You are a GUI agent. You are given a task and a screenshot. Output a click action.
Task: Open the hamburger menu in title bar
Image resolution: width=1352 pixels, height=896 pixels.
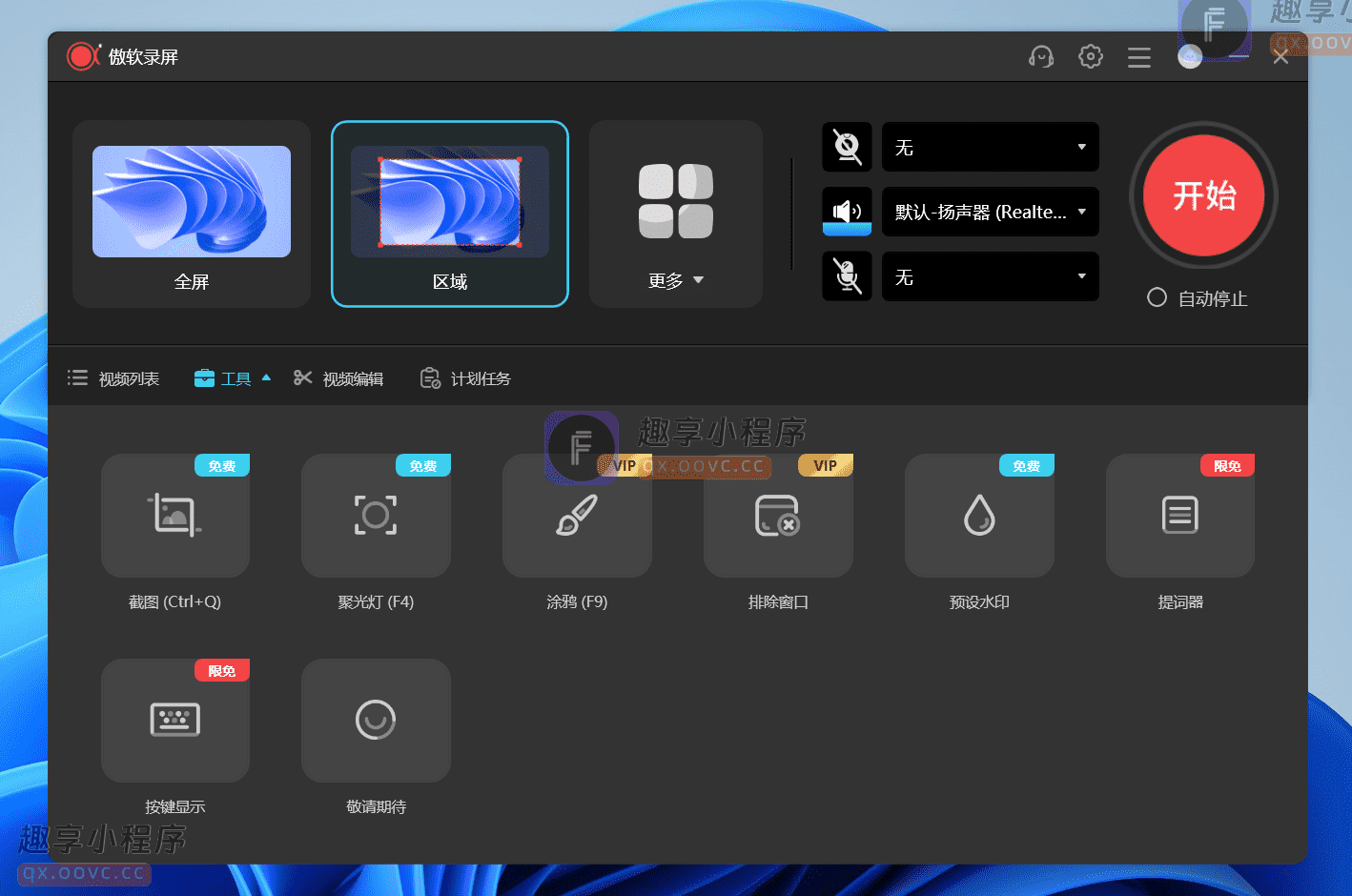point(1139,58)
